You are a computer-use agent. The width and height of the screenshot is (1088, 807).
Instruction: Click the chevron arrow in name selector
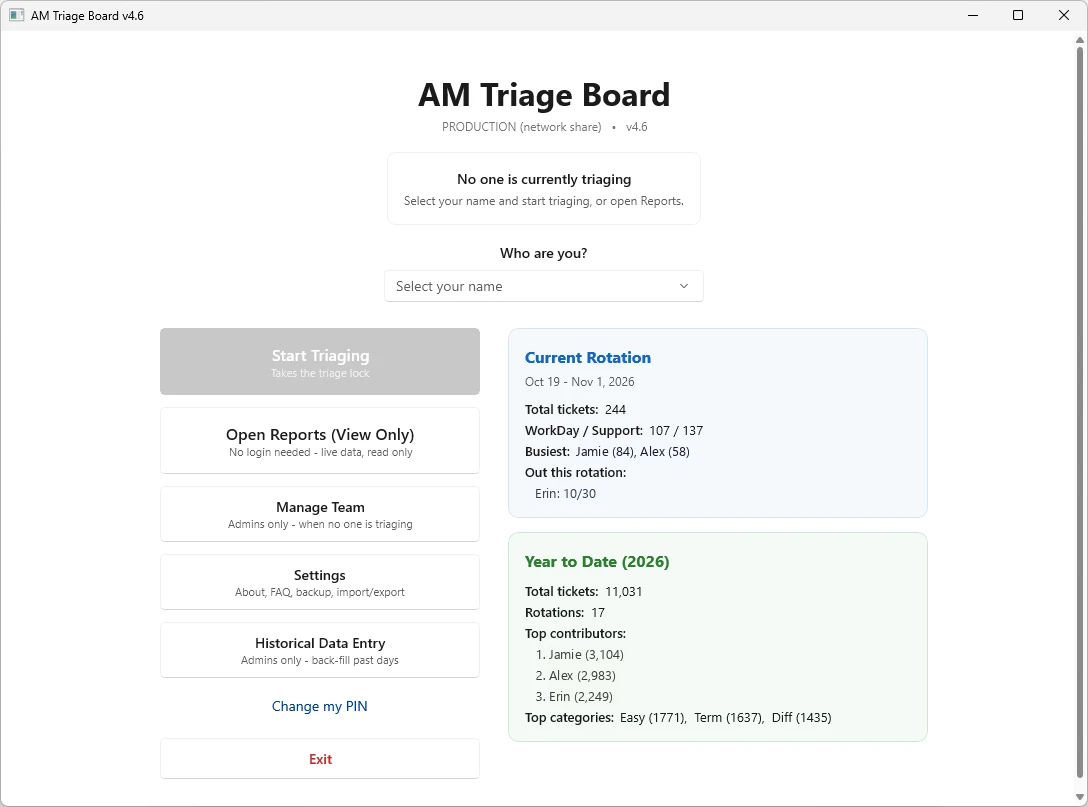coord(683,286)
